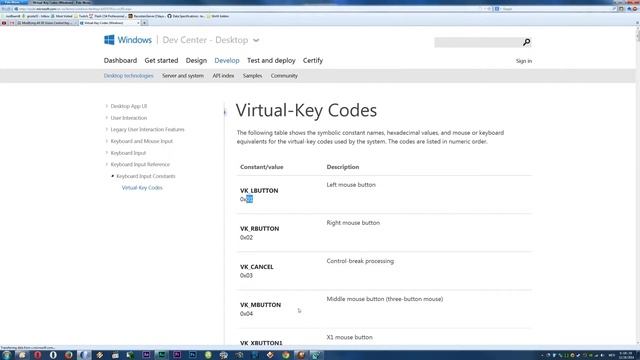The image size is (640, 360).
Task: Open the Most Visited bookmark folder
Action: point(62,16)
